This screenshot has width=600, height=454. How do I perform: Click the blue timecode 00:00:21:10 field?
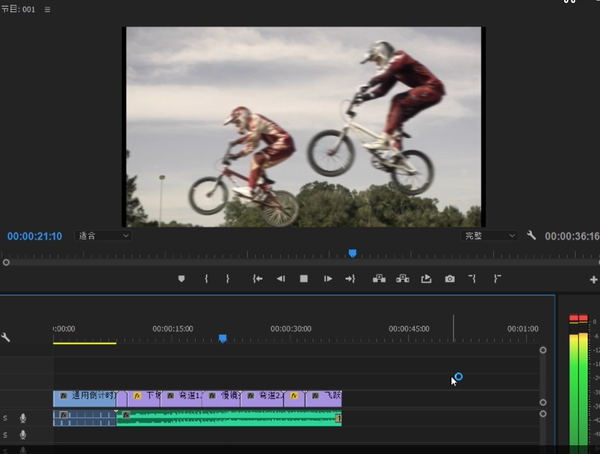35,237
